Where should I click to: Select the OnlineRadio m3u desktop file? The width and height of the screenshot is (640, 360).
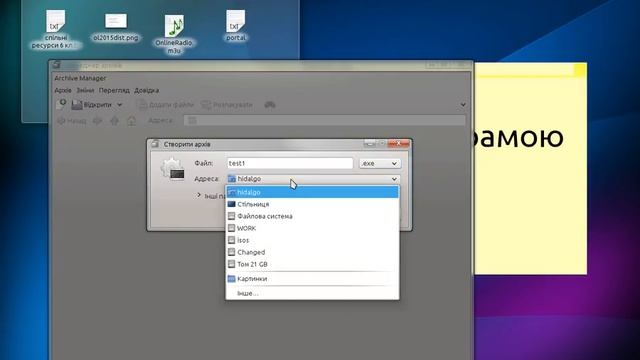point(174,35)
